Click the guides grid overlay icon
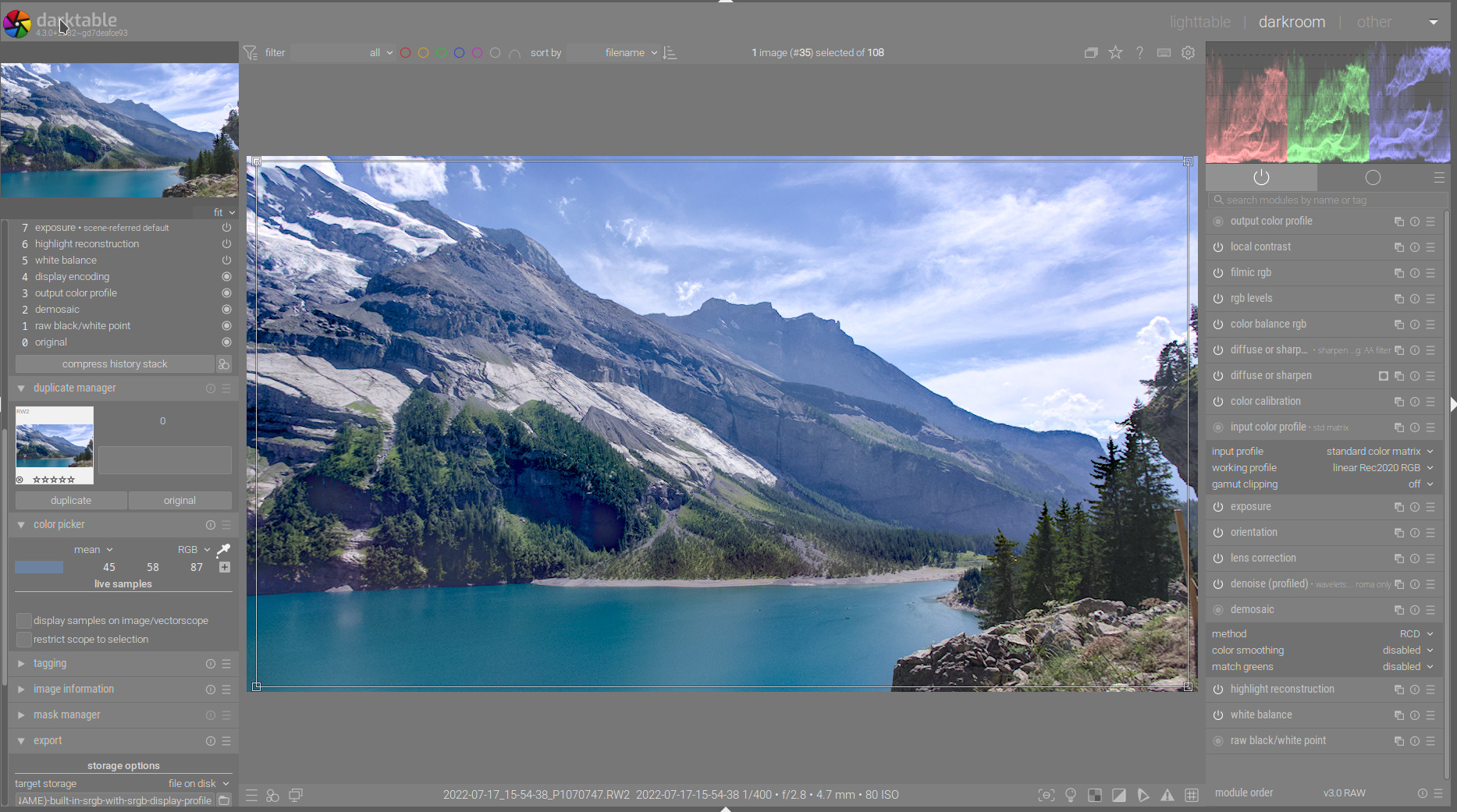Viewport: 1457px width, 812px height. click(1191, 795)
